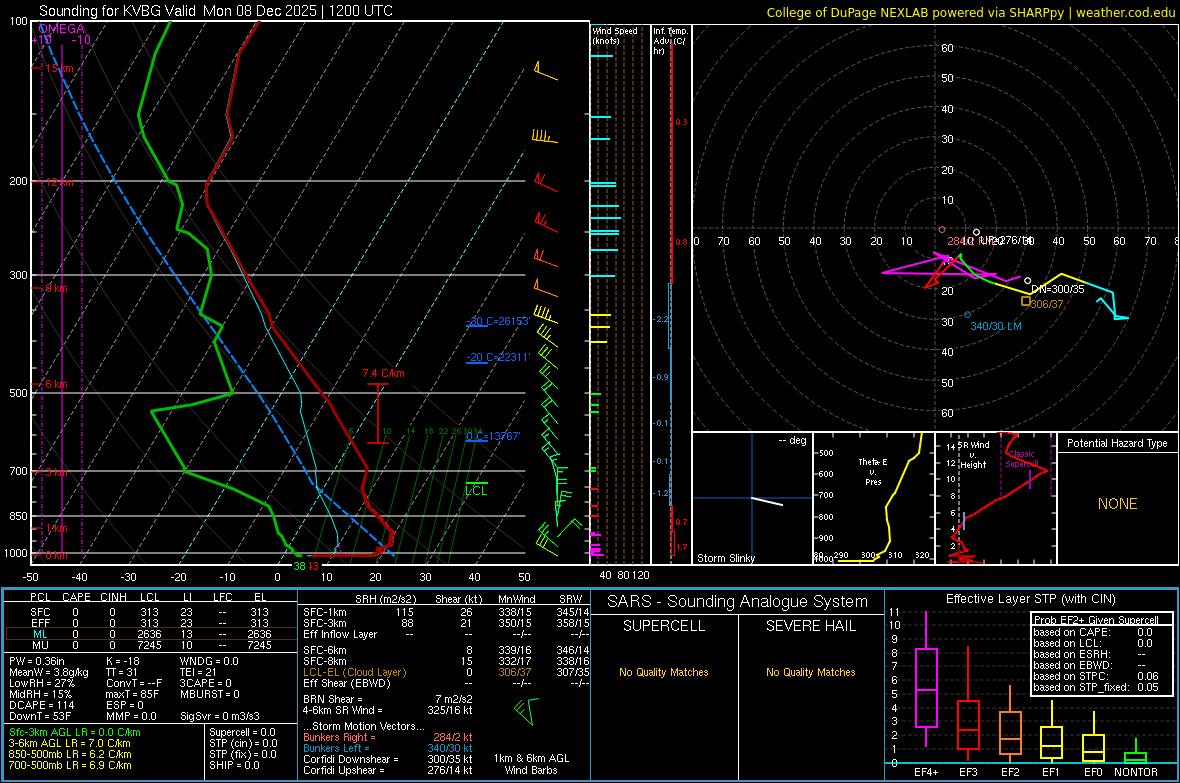
Task: Click the "WNDG = 0.0" value
Action: pos(209,661)
